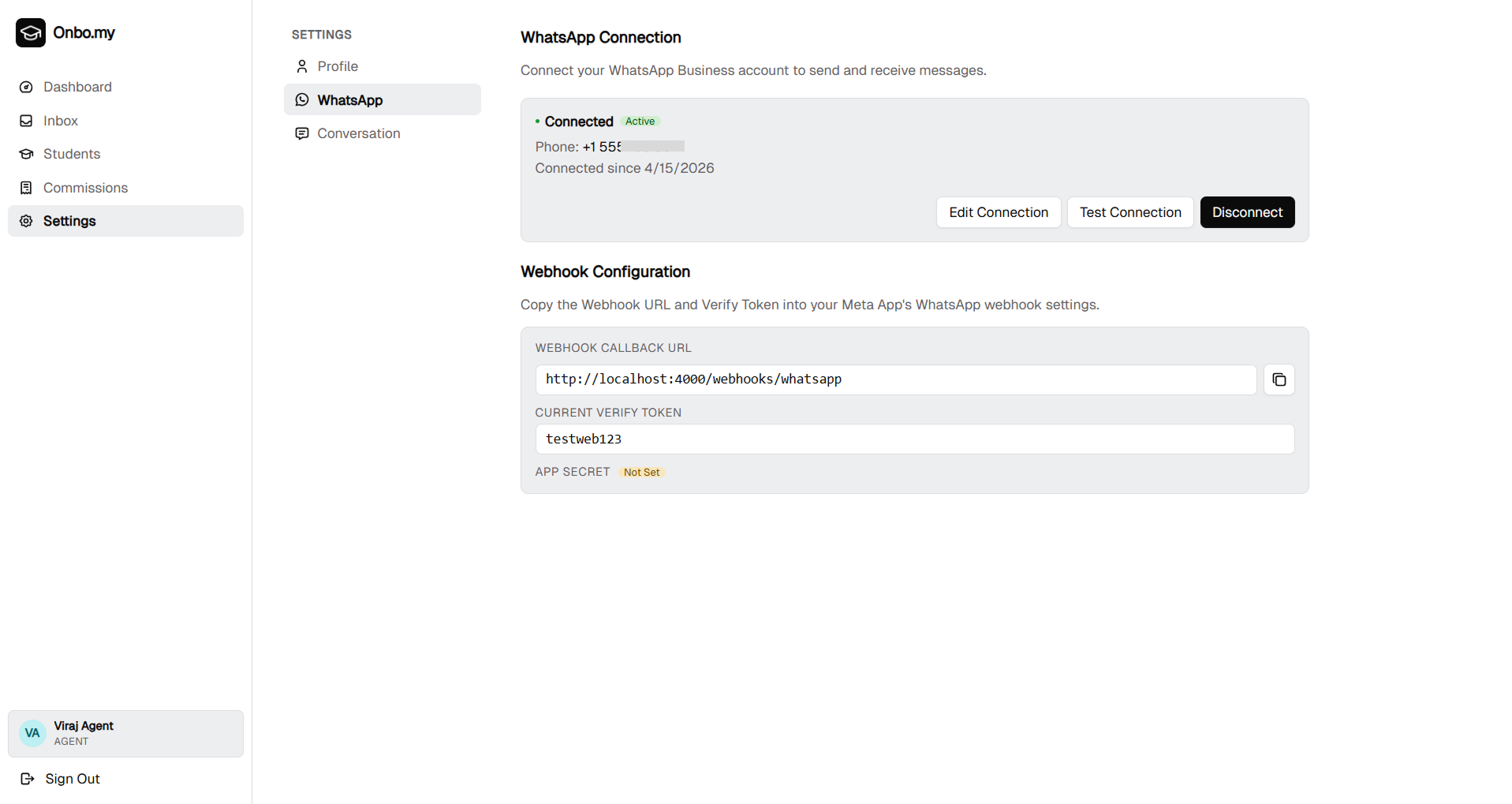Image resolution: width=1512 pixels, height=804 pixels.
Task: Click the Phone number line
Action: coord(610,147)
